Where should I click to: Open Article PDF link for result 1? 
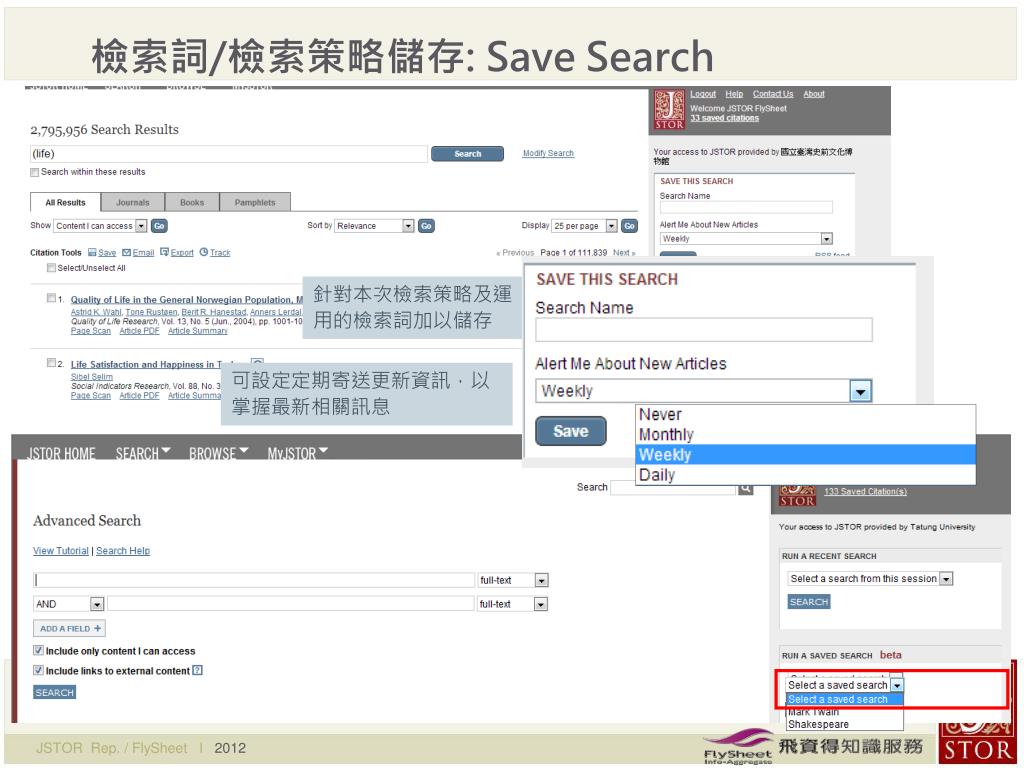point(139,331)
